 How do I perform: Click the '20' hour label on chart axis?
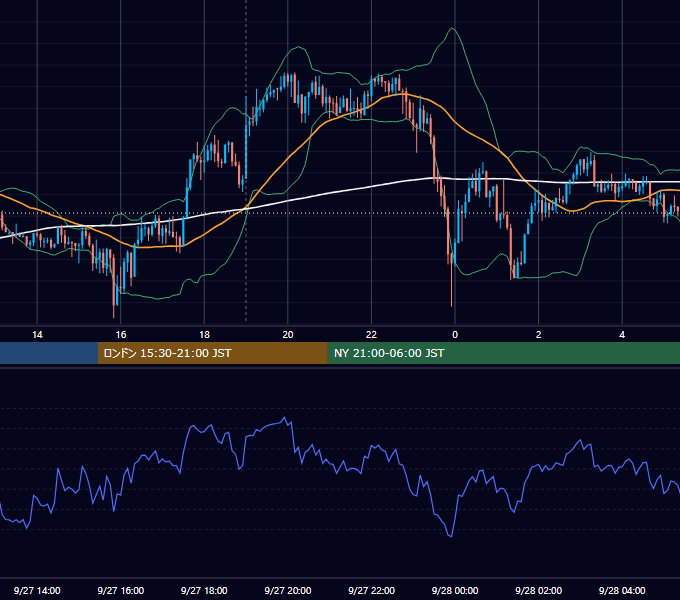click(288, 335)
